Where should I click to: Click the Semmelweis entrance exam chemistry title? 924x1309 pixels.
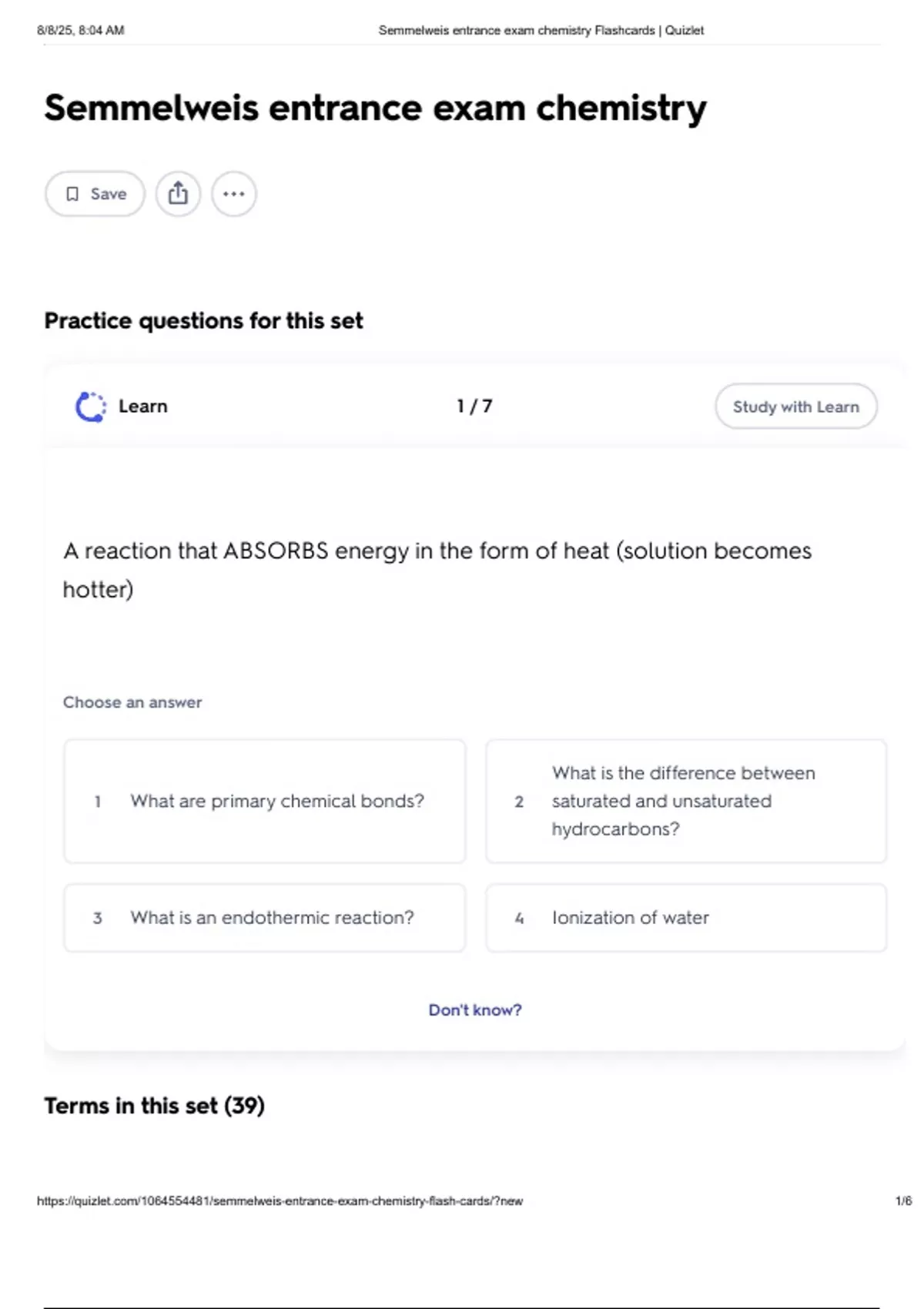[375, 108]
